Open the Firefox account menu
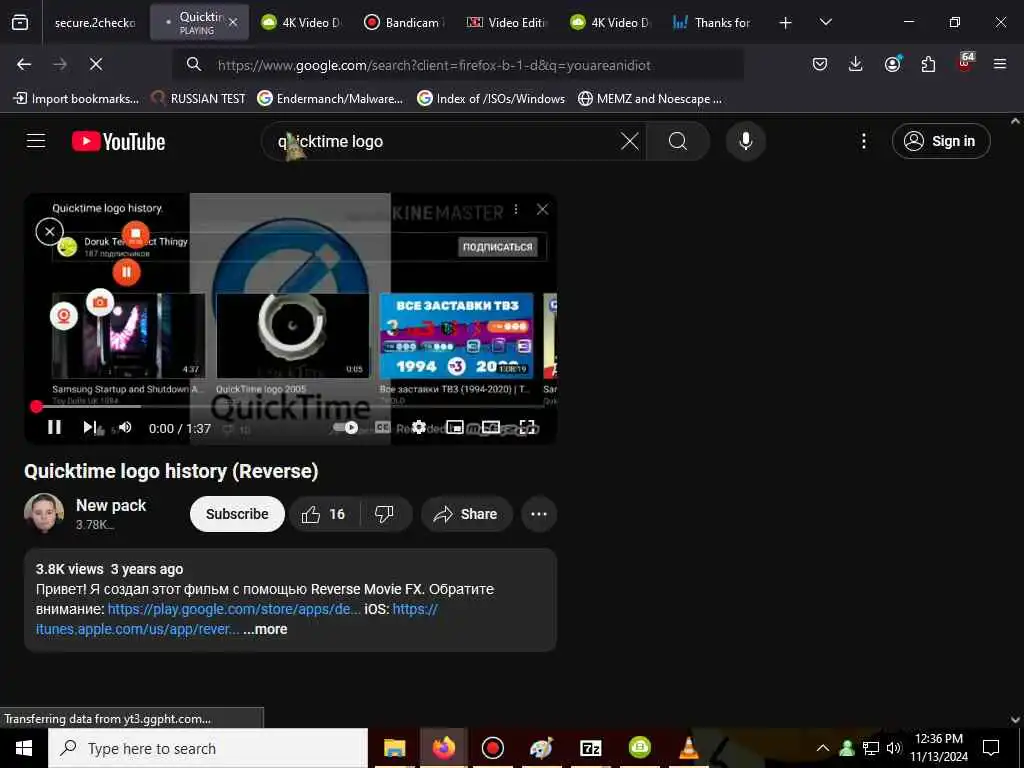 pos(892,64)
